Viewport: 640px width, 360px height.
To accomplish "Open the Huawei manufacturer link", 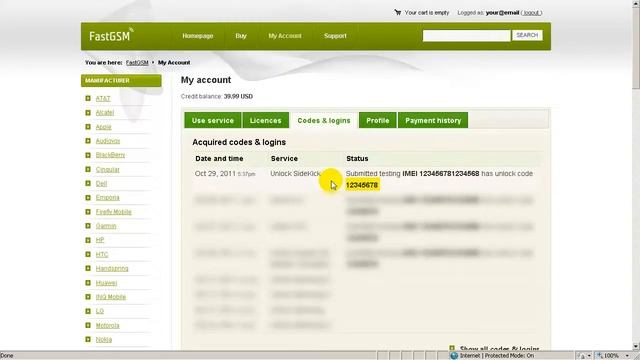I will tap(106, 283).
